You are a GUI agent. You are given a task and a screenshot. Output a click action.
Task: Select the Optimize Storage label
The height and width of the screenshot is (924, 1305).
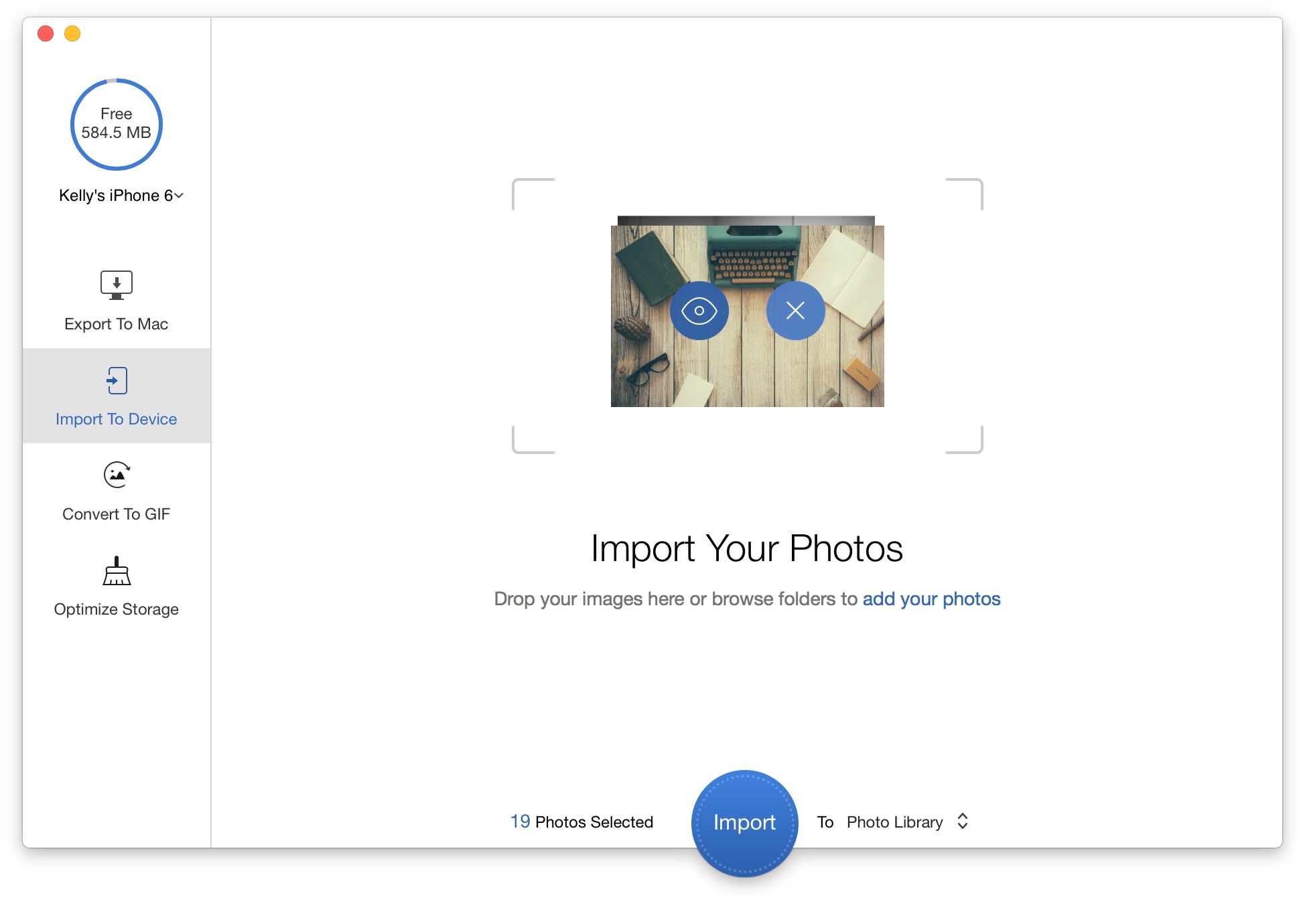pyautogui.click(x=117, y=609)
